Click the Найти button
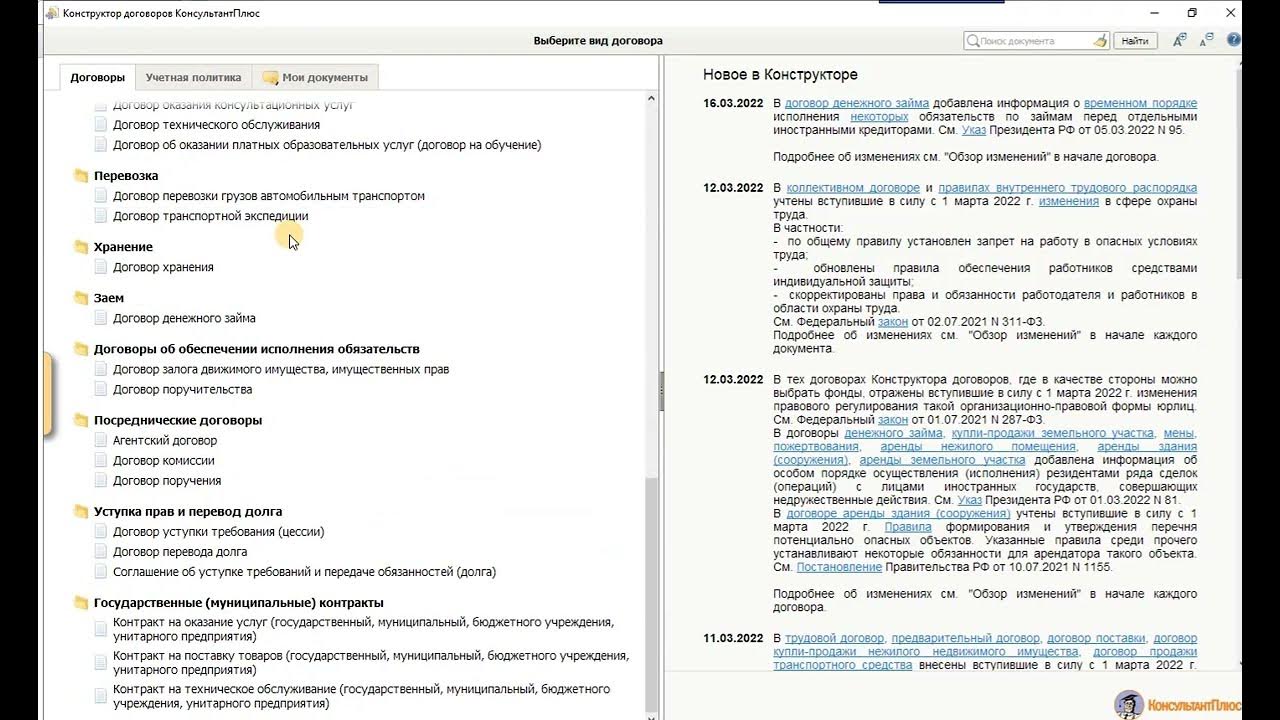The height and width of the screenshot is (720, 1280). [1135, 41]
